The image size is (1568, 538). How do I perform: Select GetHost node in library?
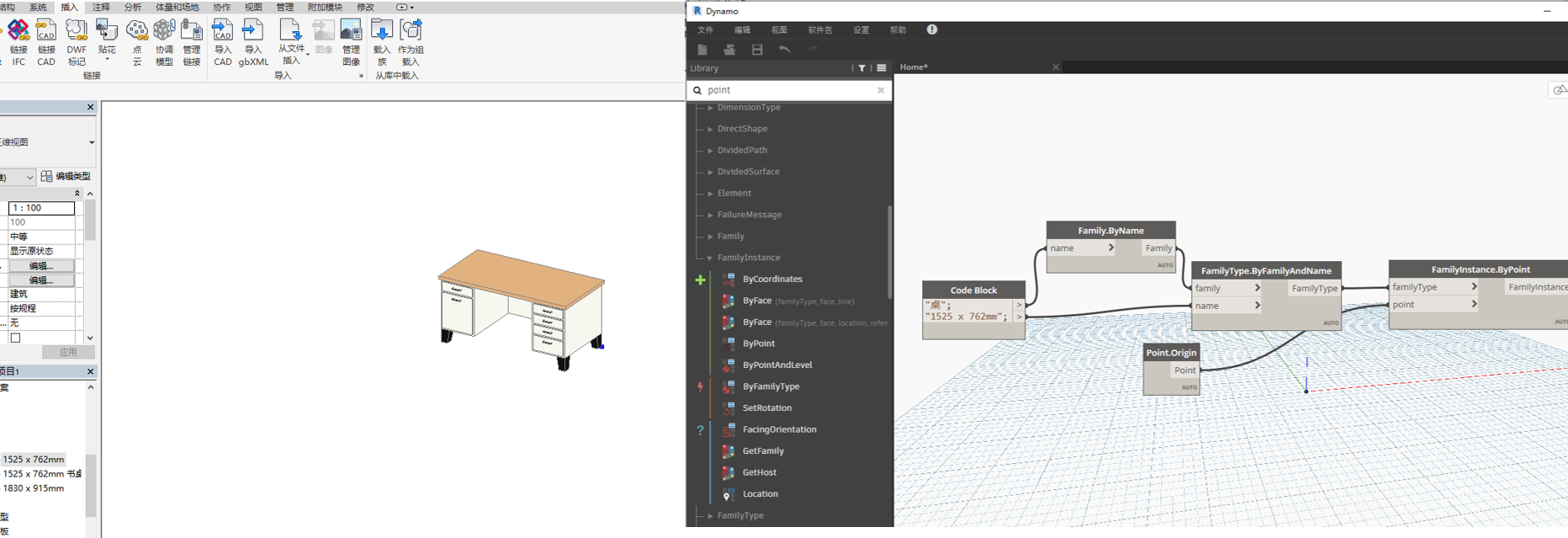[x=760, y=472]
